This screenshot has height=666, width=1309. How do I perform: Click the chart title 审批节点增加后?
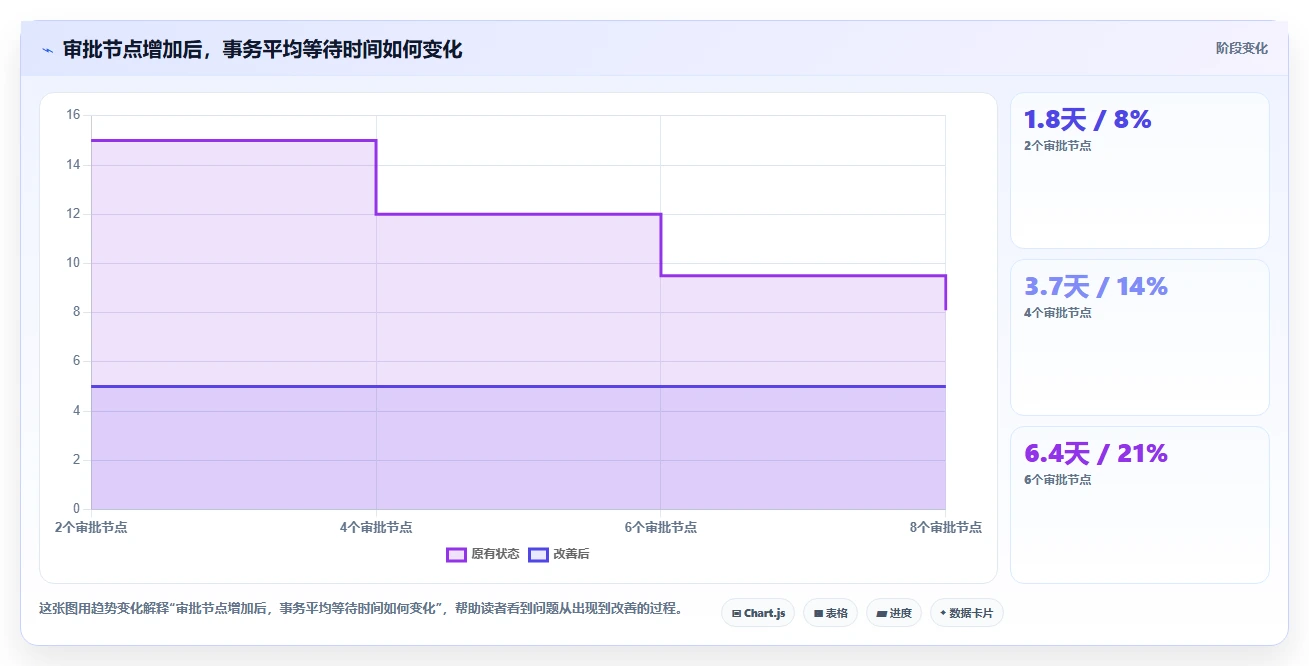click(262, 49)
